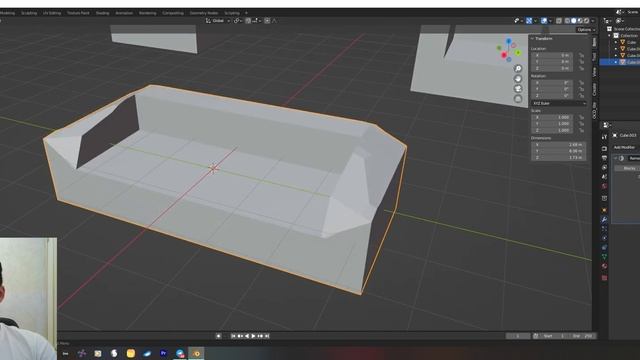Switch to material preview shading

point(580,20)
